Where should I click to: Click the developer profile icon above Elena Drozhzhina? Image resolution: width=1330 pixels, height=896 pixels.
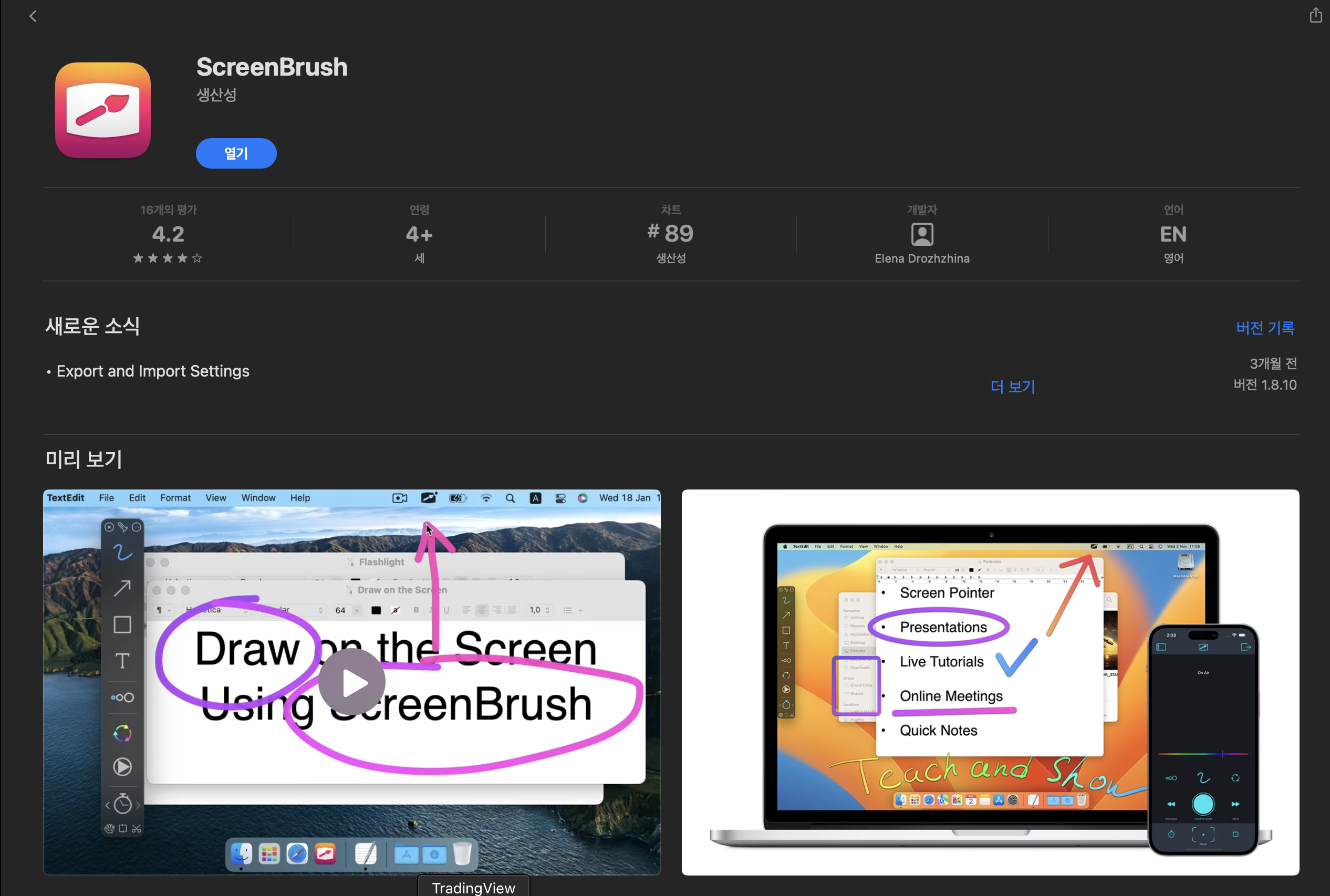pyautogui.click(x=921, y=234)
